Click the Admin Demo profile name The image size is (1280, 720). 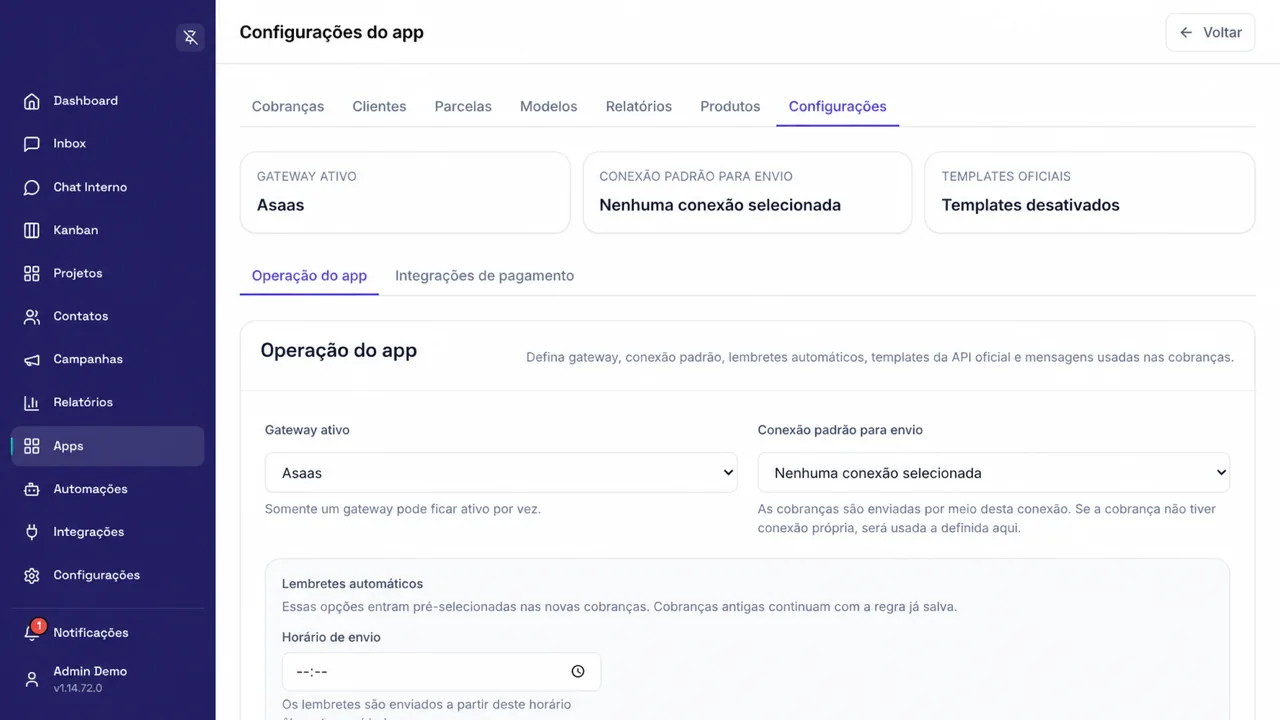90,671
